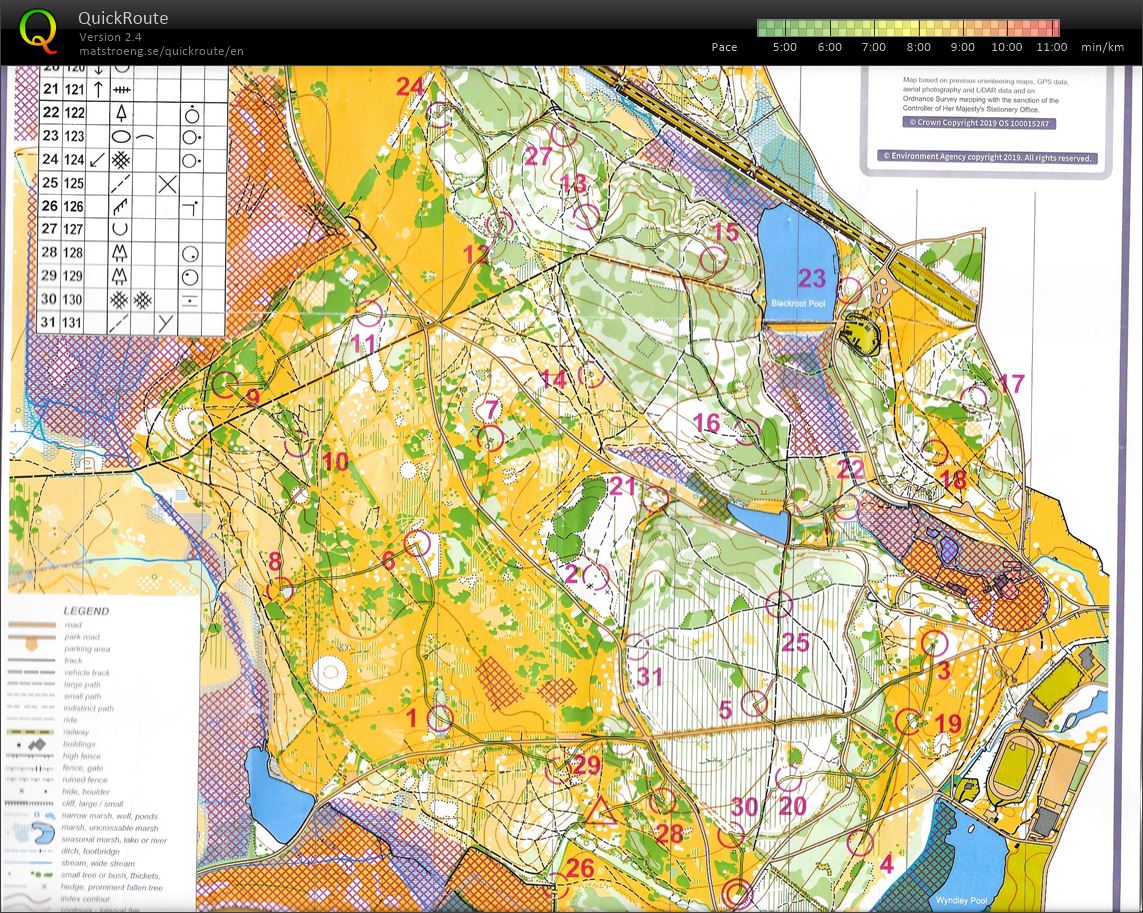Screen dimensions: 1143x913
Task: Click control description row 31 131
Action: [131, 322]
